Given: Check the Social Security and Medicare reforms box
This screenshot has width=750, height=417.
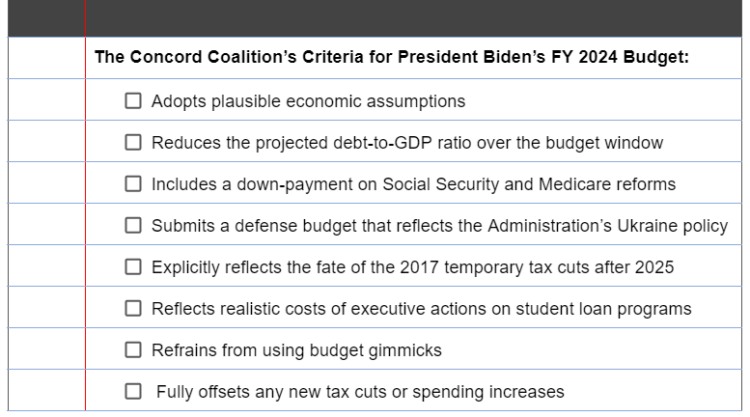Looking at the screenshot, I should pos(133,184).
